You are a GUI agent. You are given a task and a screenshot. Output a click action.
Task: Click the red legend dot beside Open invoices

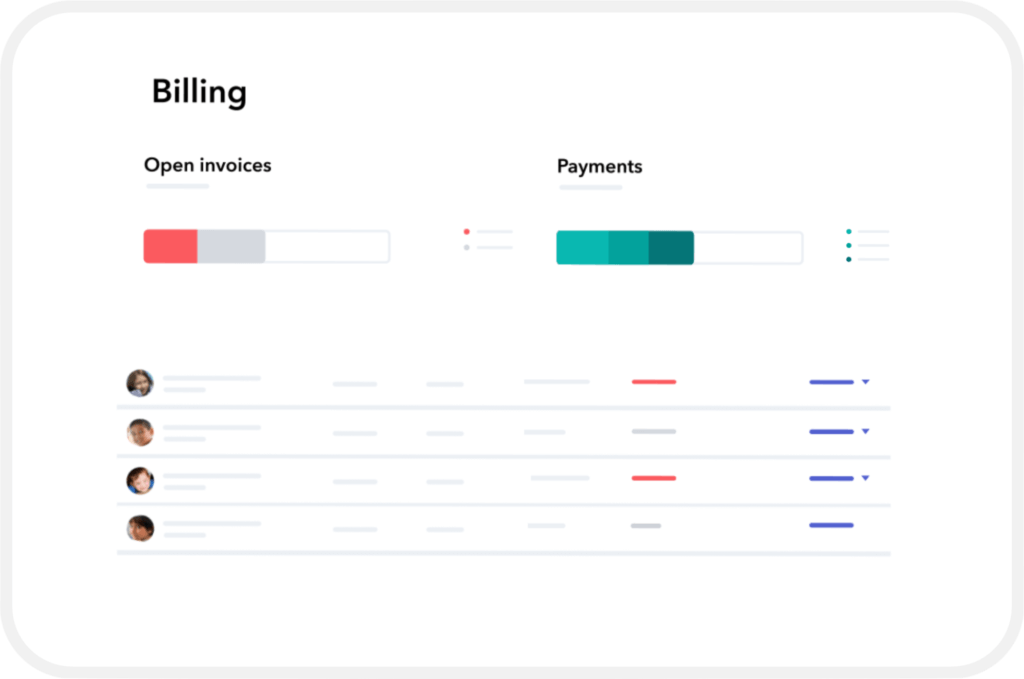[x=466, y=232]
